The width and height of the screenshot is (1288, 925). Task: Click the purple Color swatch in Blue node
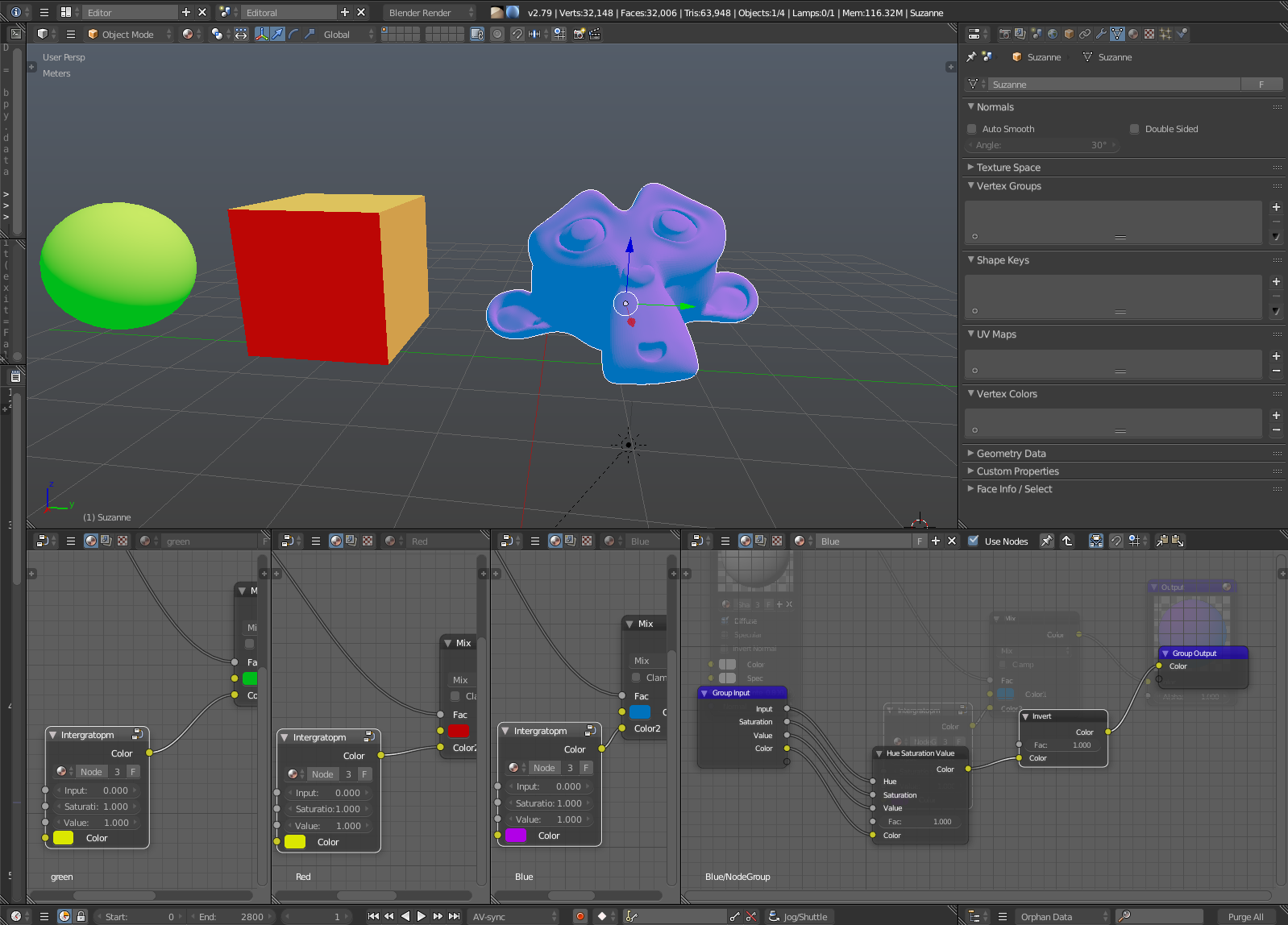pyautogui.click(x=516, y=836)
